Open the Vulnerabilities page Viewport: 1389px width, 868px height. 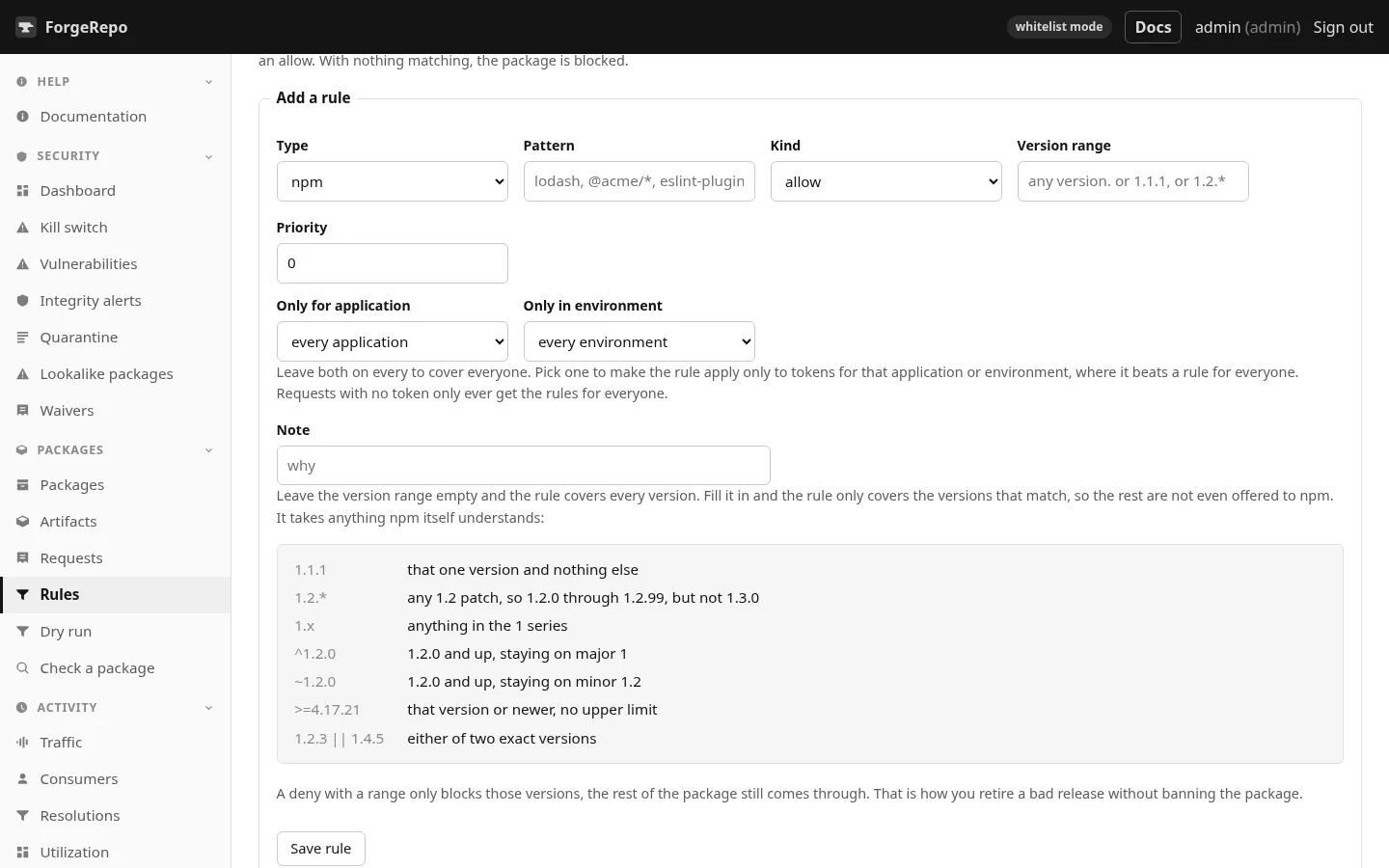point(116,264)
